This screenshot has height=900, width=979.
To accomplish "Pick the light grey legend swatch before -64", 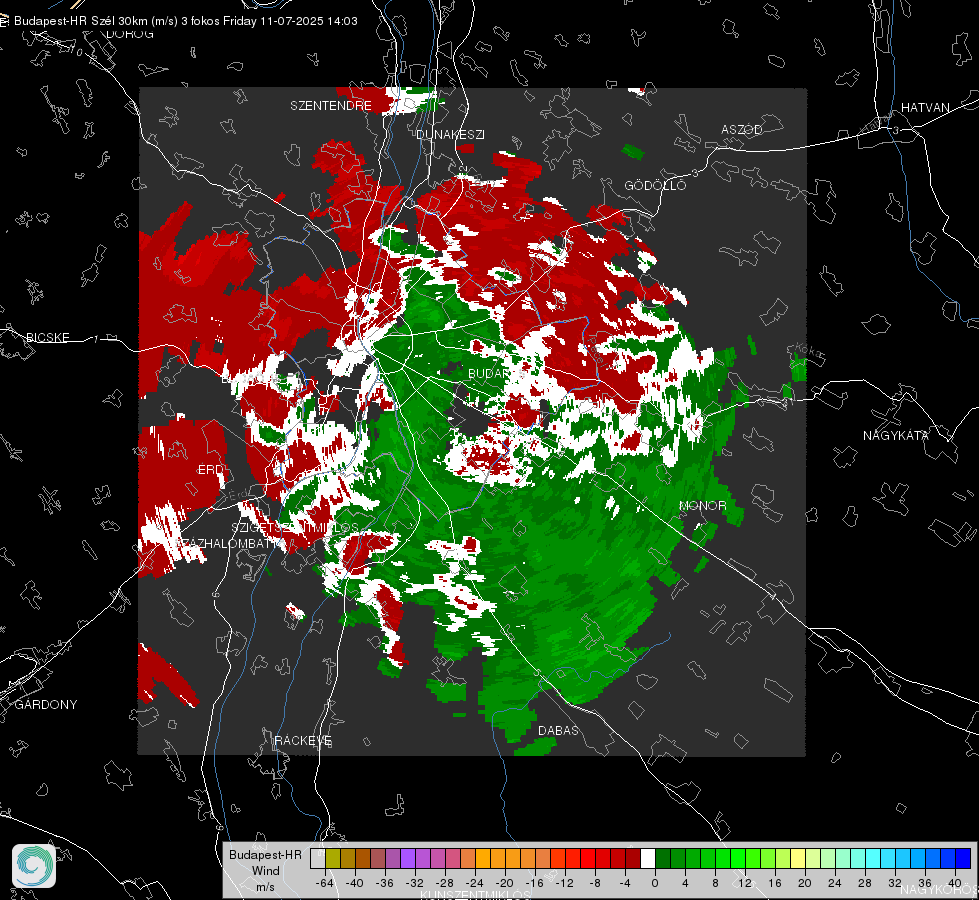I will pyautogui.click(x=318, y=858).
